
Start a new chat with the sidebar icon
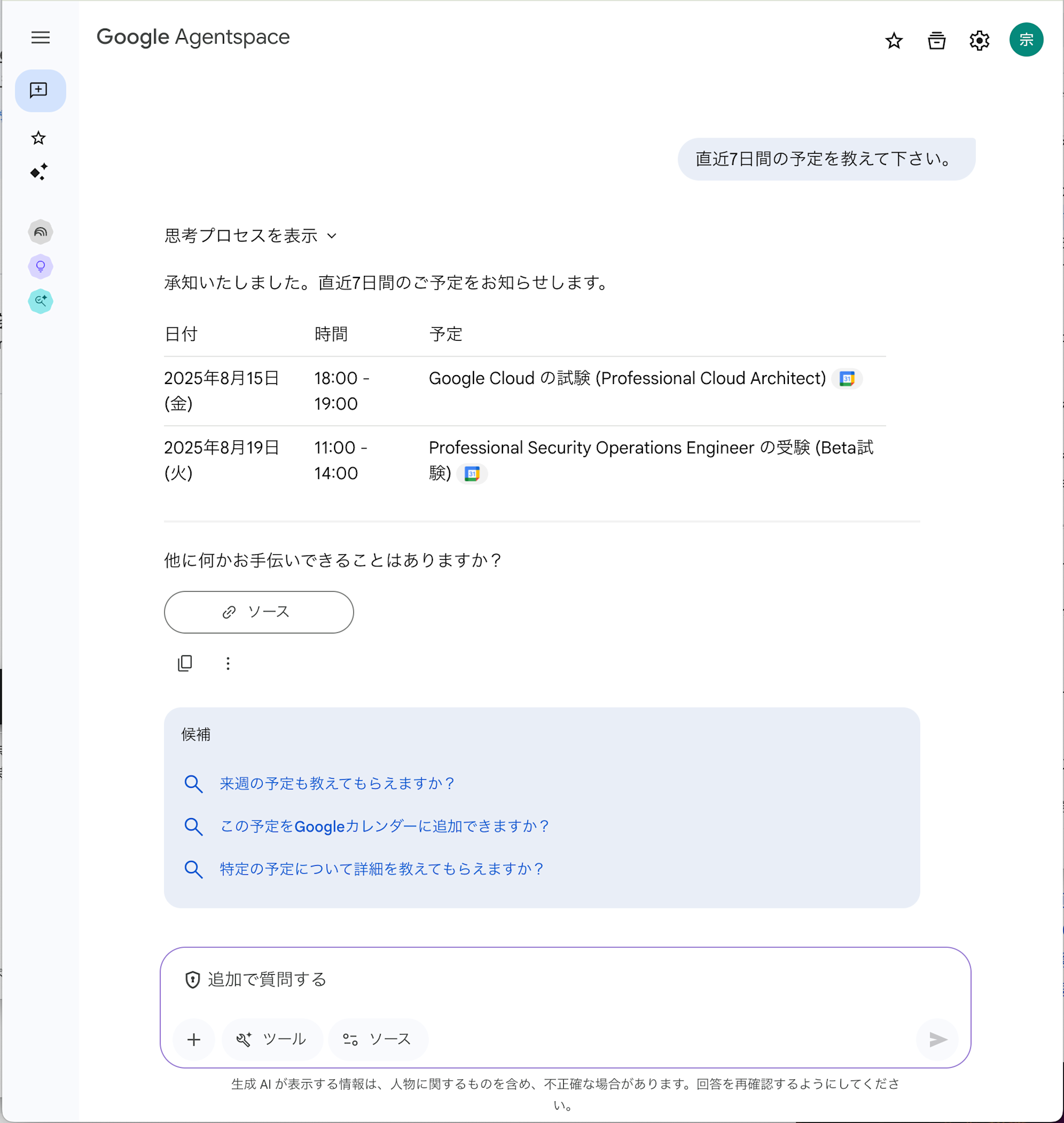40,91
